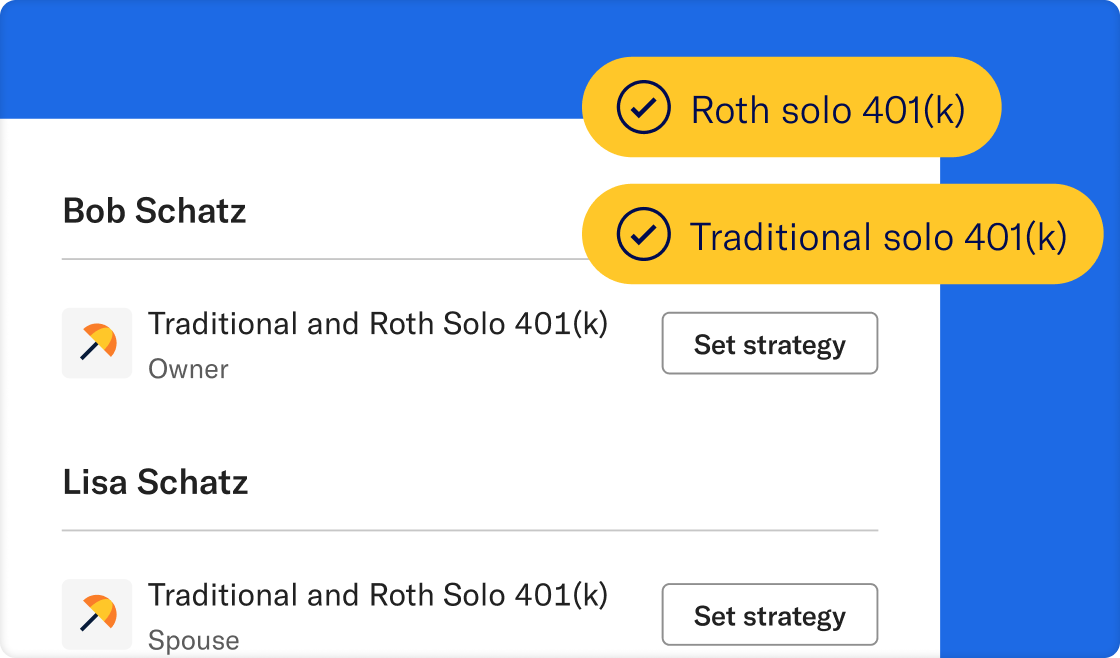
Task: Click the umbrella icon in Lisa's account row
Action: (x=97, y=614)
